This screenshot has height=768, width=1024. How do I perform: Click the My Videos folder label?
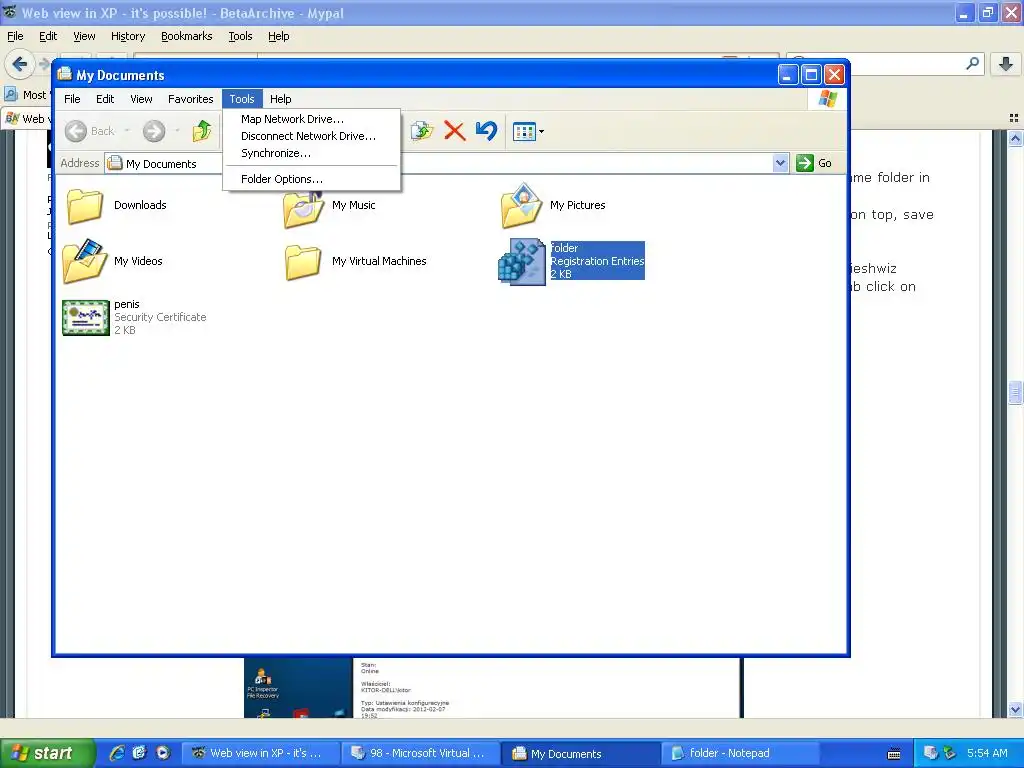(138, 261)
